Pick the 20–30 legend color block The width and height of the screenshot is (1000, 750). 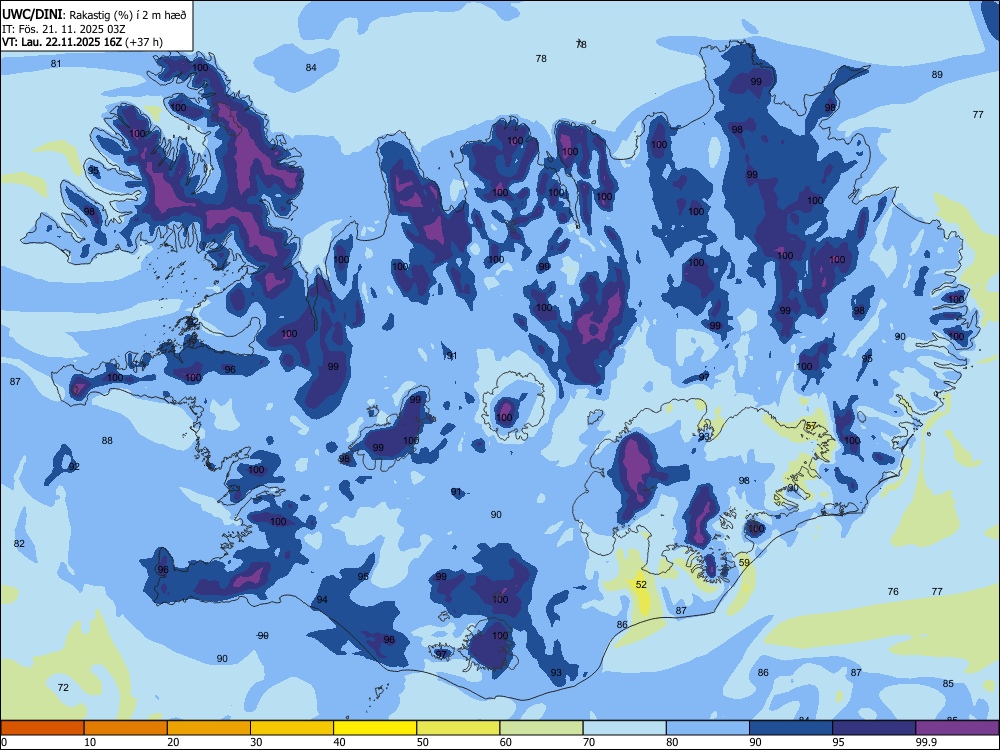point(209,728)
